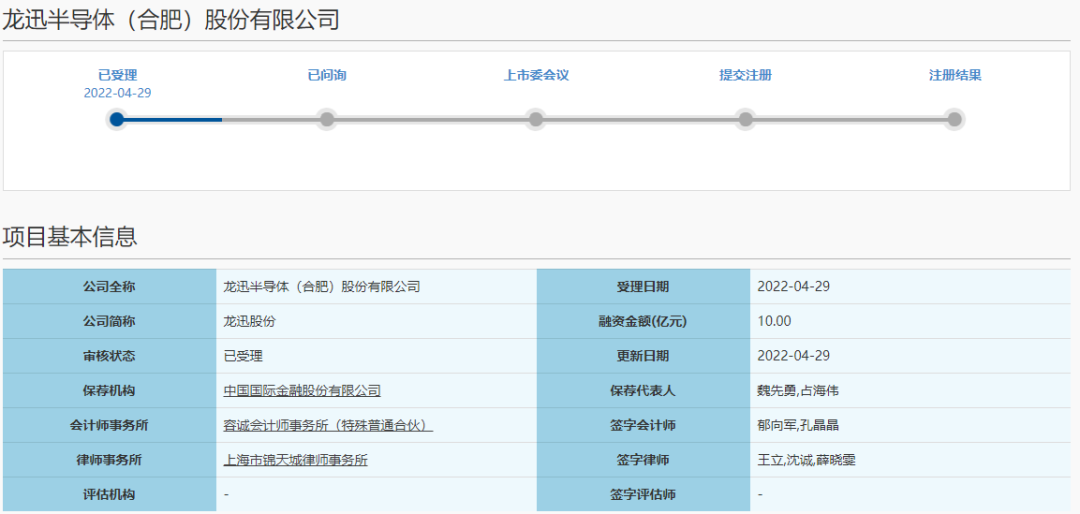Click the 受理日期 header cell

click(643, 287)
